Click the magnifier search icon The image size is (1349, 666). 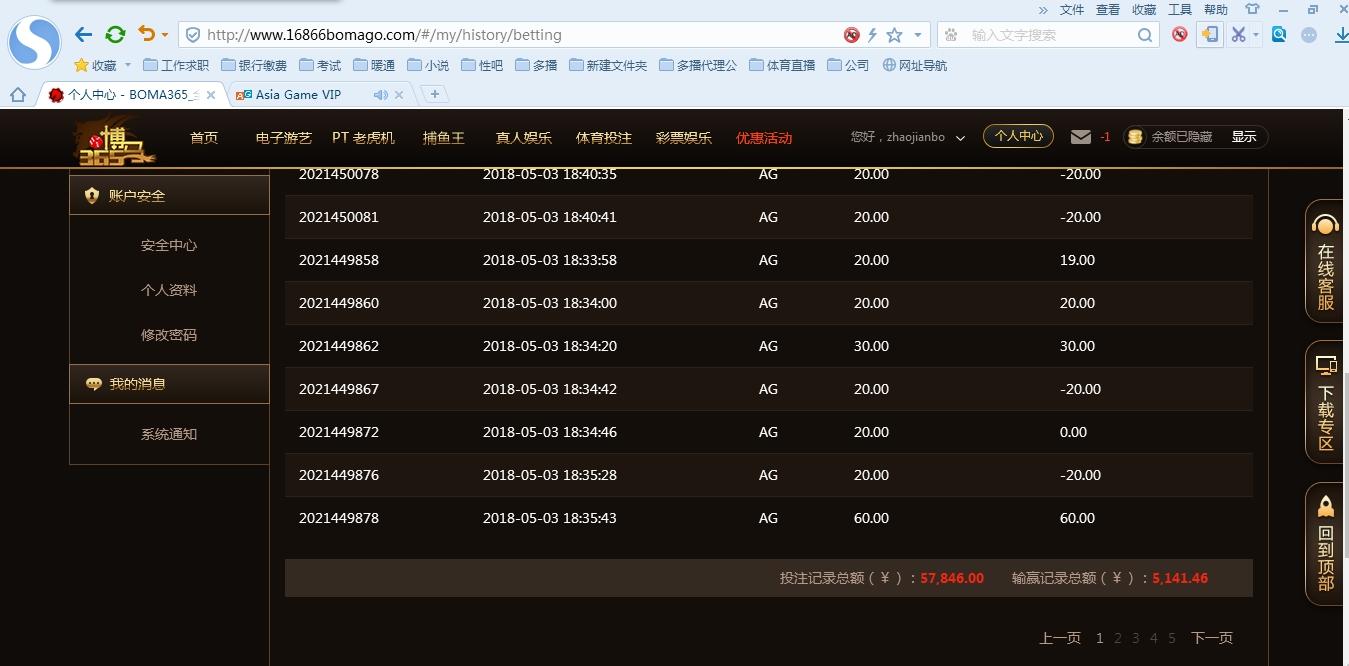1145,35
